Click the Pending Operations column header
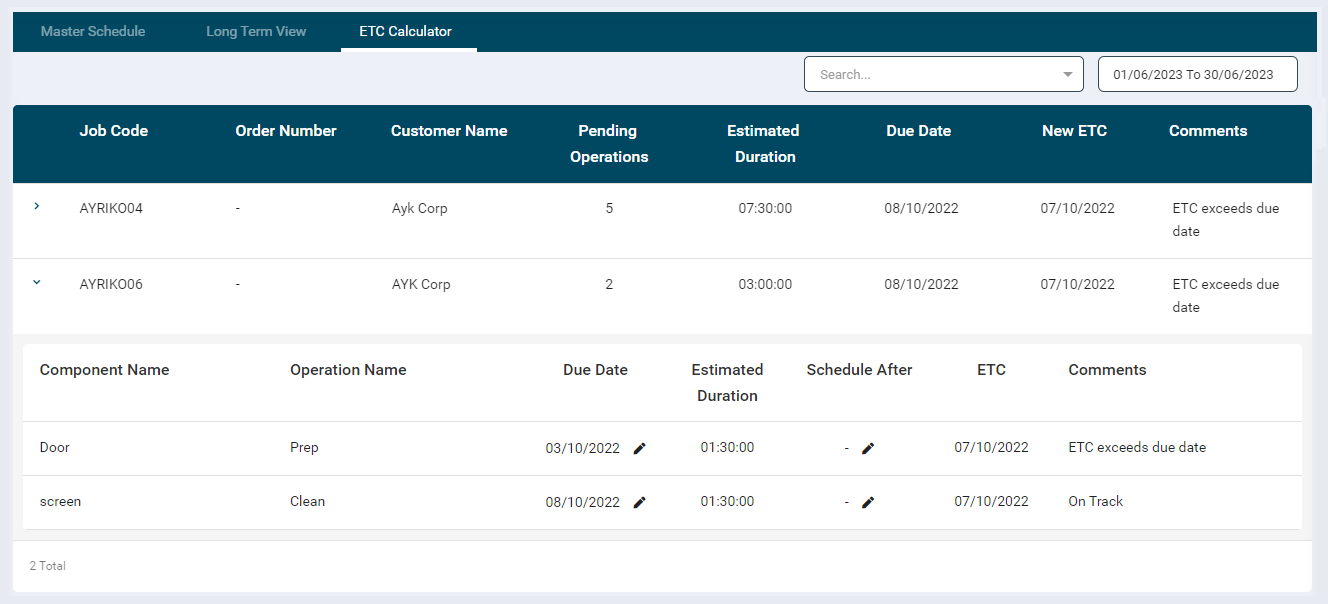 tap(608, 144)
